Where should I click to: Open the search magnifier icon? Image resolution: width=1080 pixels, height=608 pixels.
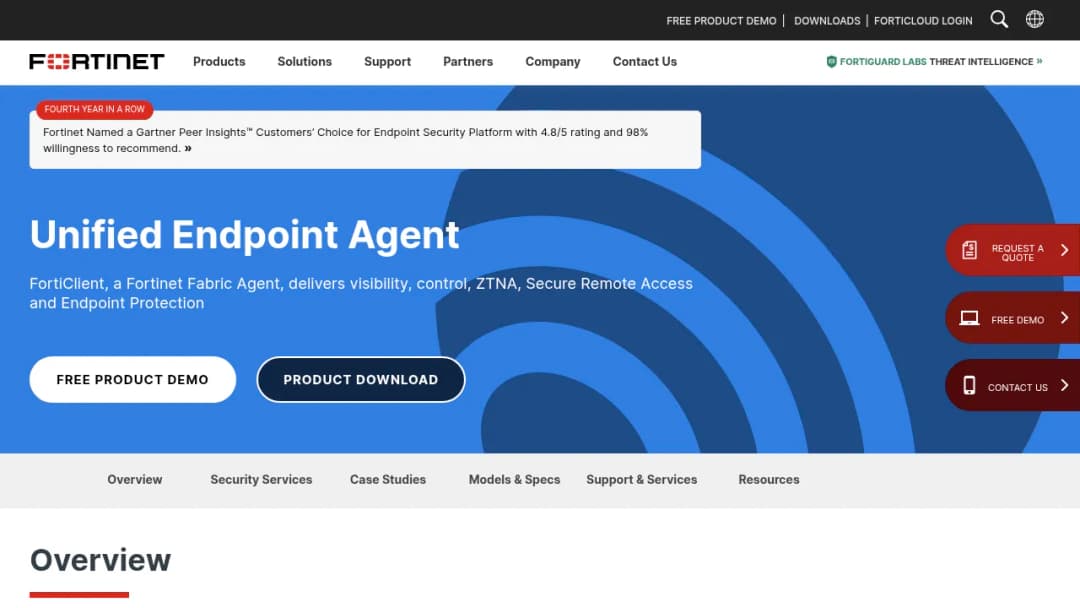click(999, 19)
